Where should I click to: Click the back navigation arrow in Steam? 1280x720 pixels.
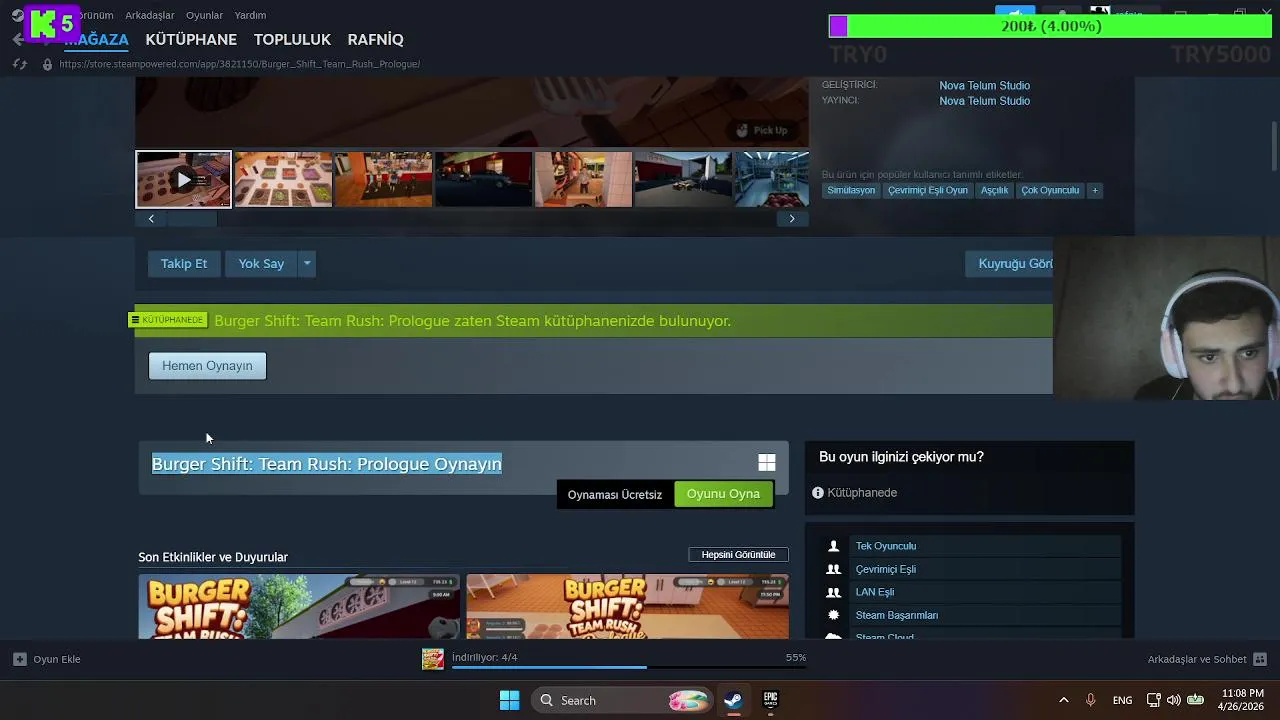[x=18, y=39]
